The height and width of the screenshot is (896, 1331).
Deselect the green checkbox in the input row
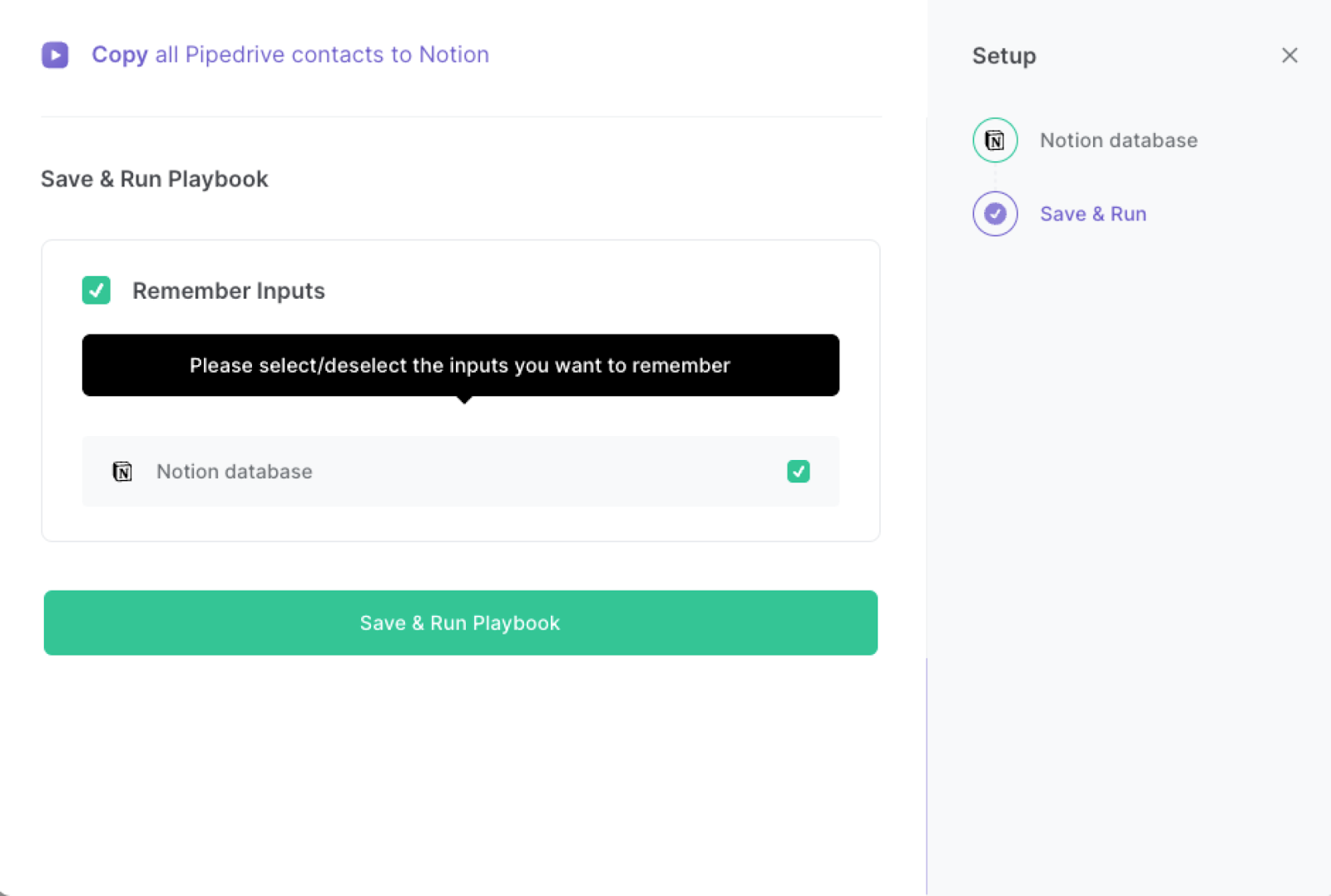(798, 471)
